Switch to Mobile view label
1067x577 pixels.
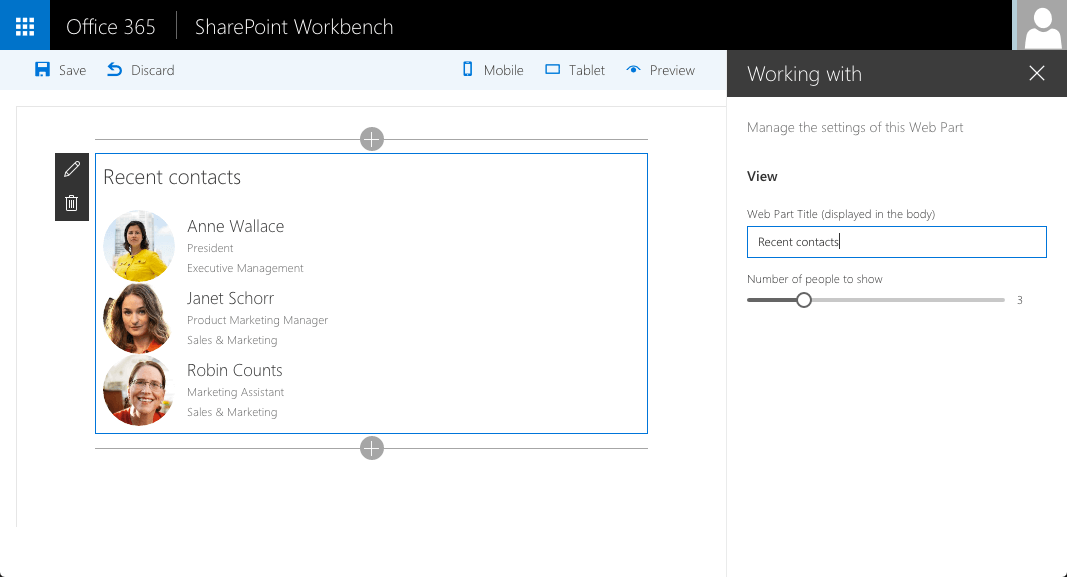pos(504,70)
